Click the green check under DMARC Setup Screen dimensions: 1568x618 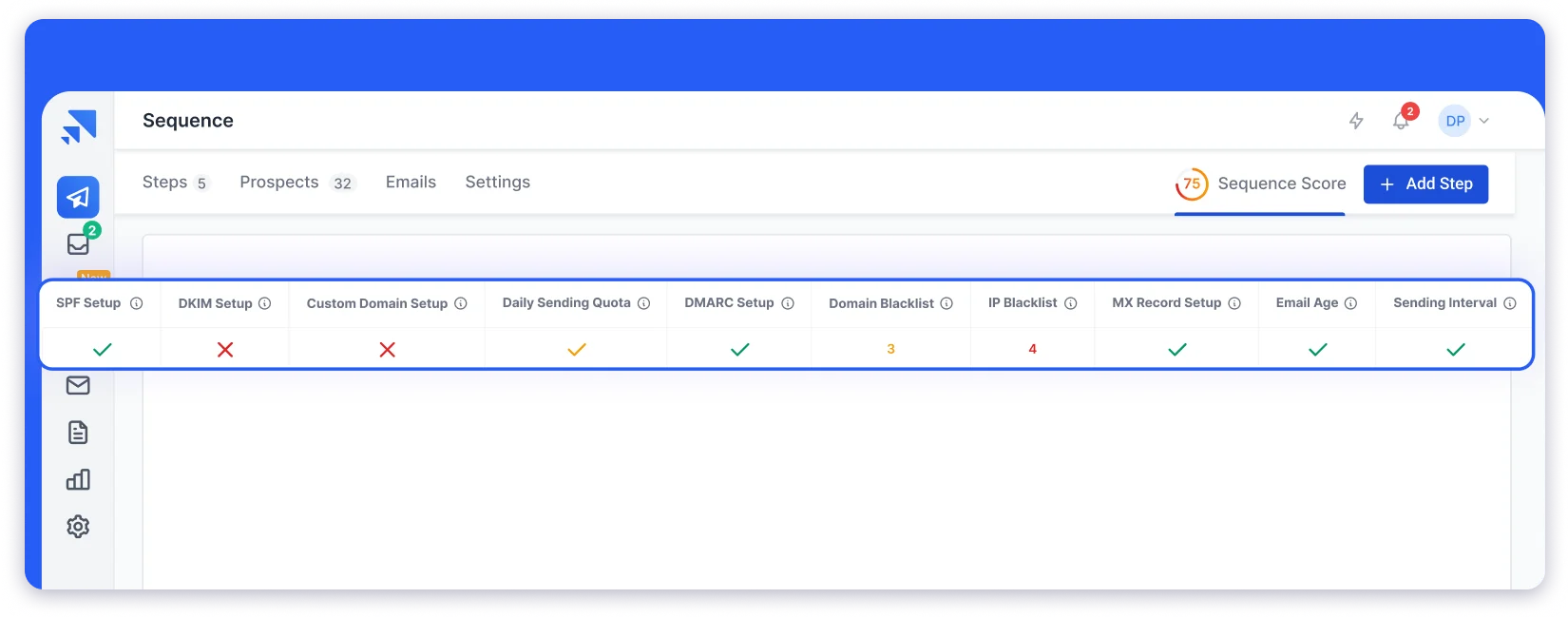[x=740, y=350]
